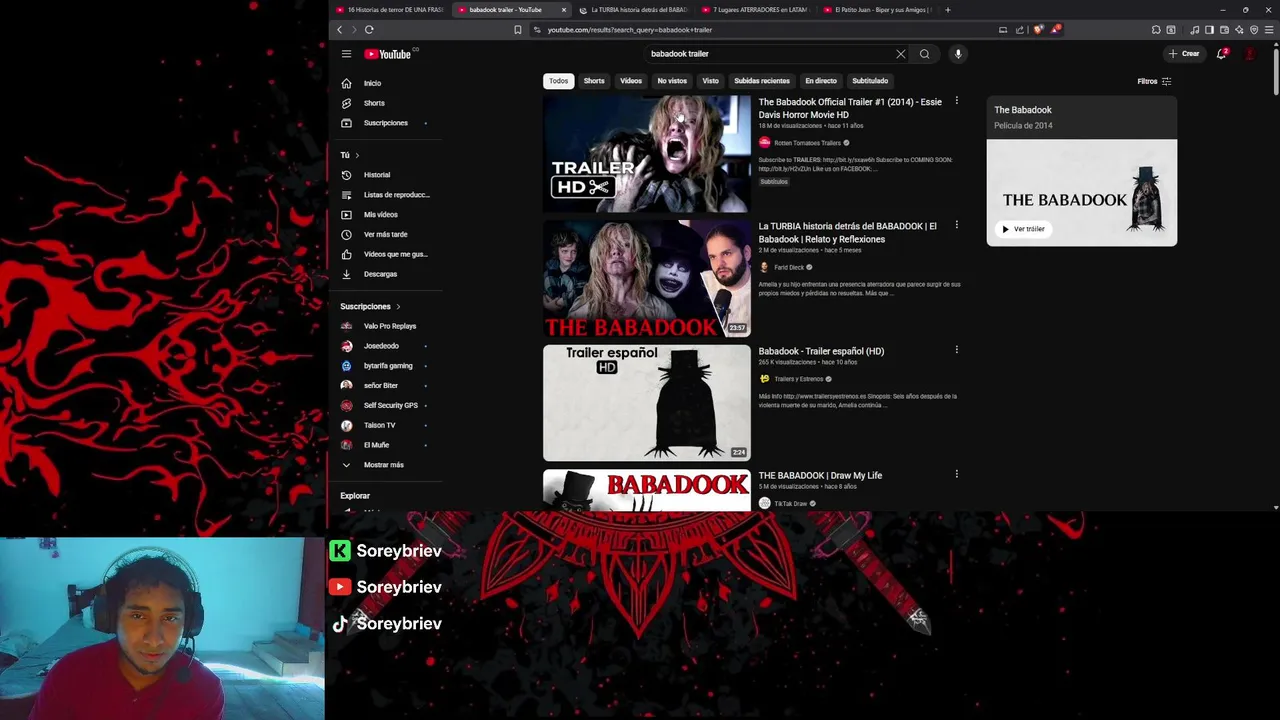Select the Shorts filter chip
Viewport: 1280px width, 720px height.
(x=594, y=81)
